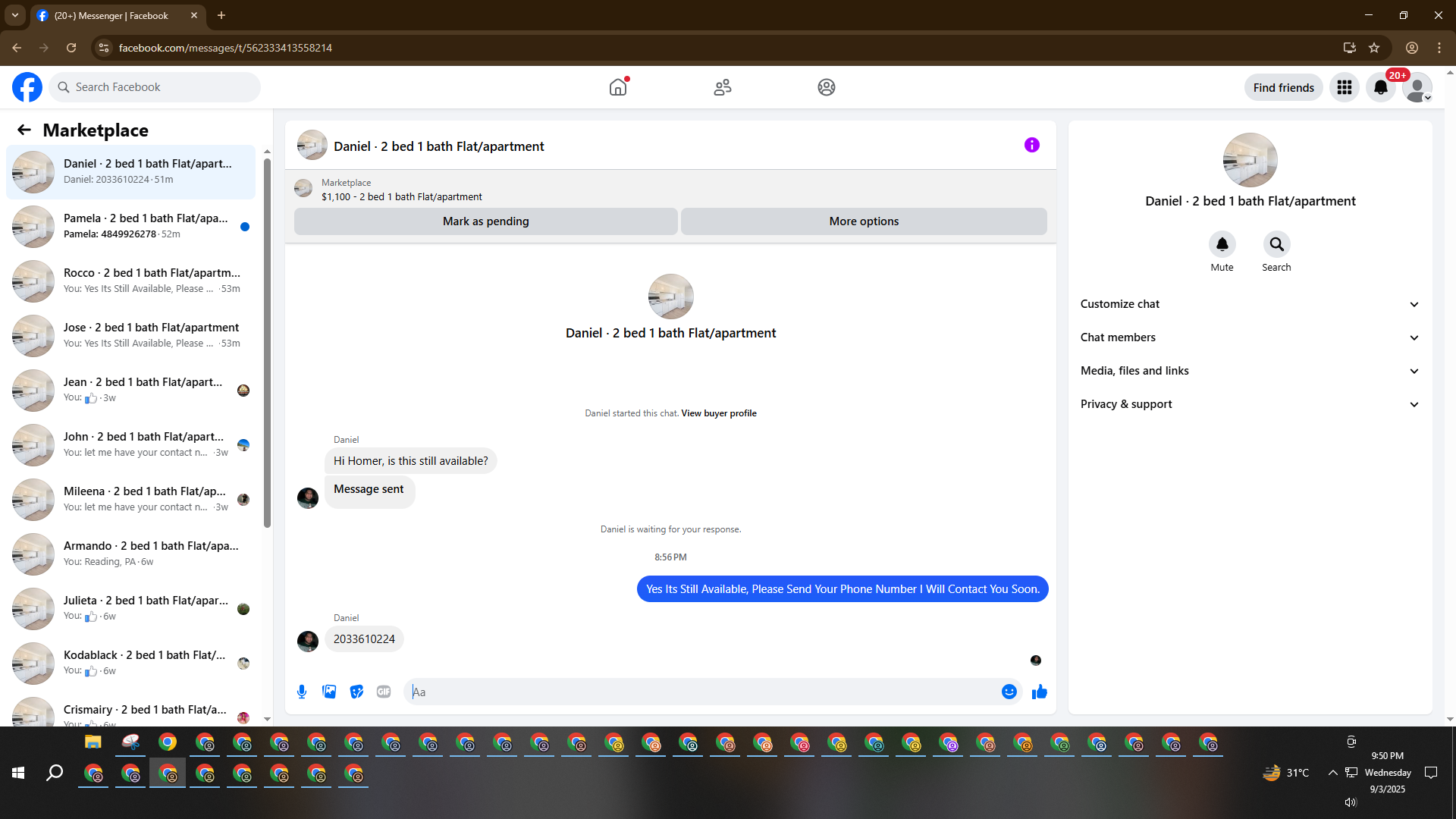Open Rocco conversation in list

tap(131, 281)
